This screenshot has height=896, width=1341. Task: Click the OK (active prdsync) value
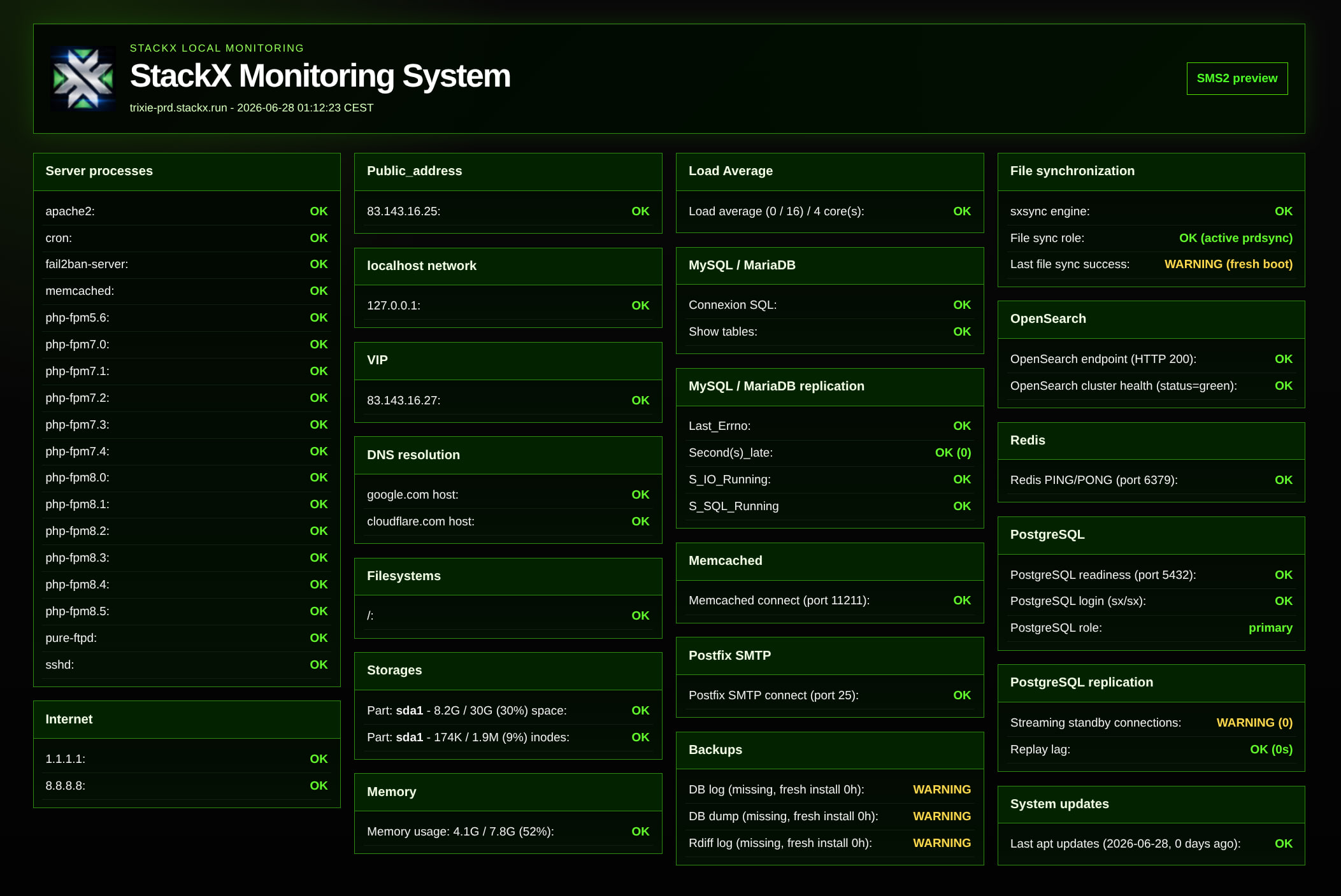pyautogui.click(x=1236, y=238)
